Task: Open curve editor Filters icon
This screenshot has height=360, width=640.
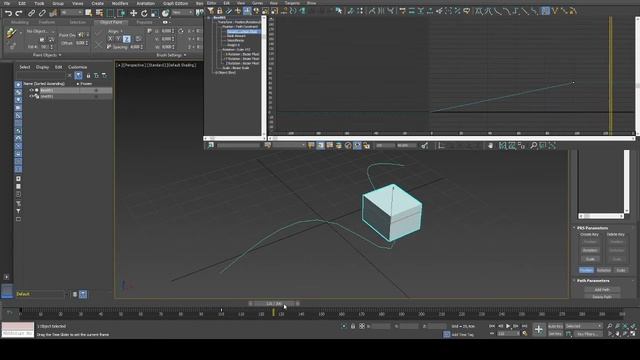Action: pyautogui.click(x=211, y=11)
